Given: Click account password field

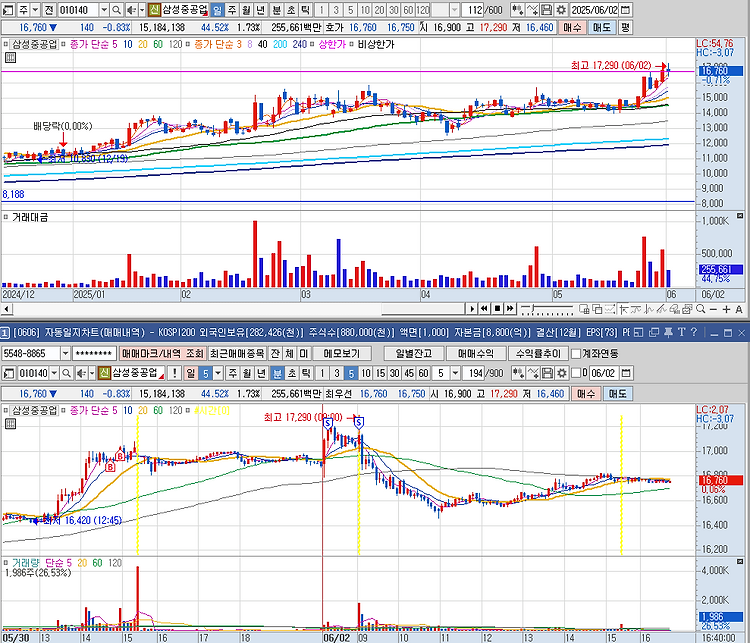Looking at the screenshot, I should tap(94, 354).
